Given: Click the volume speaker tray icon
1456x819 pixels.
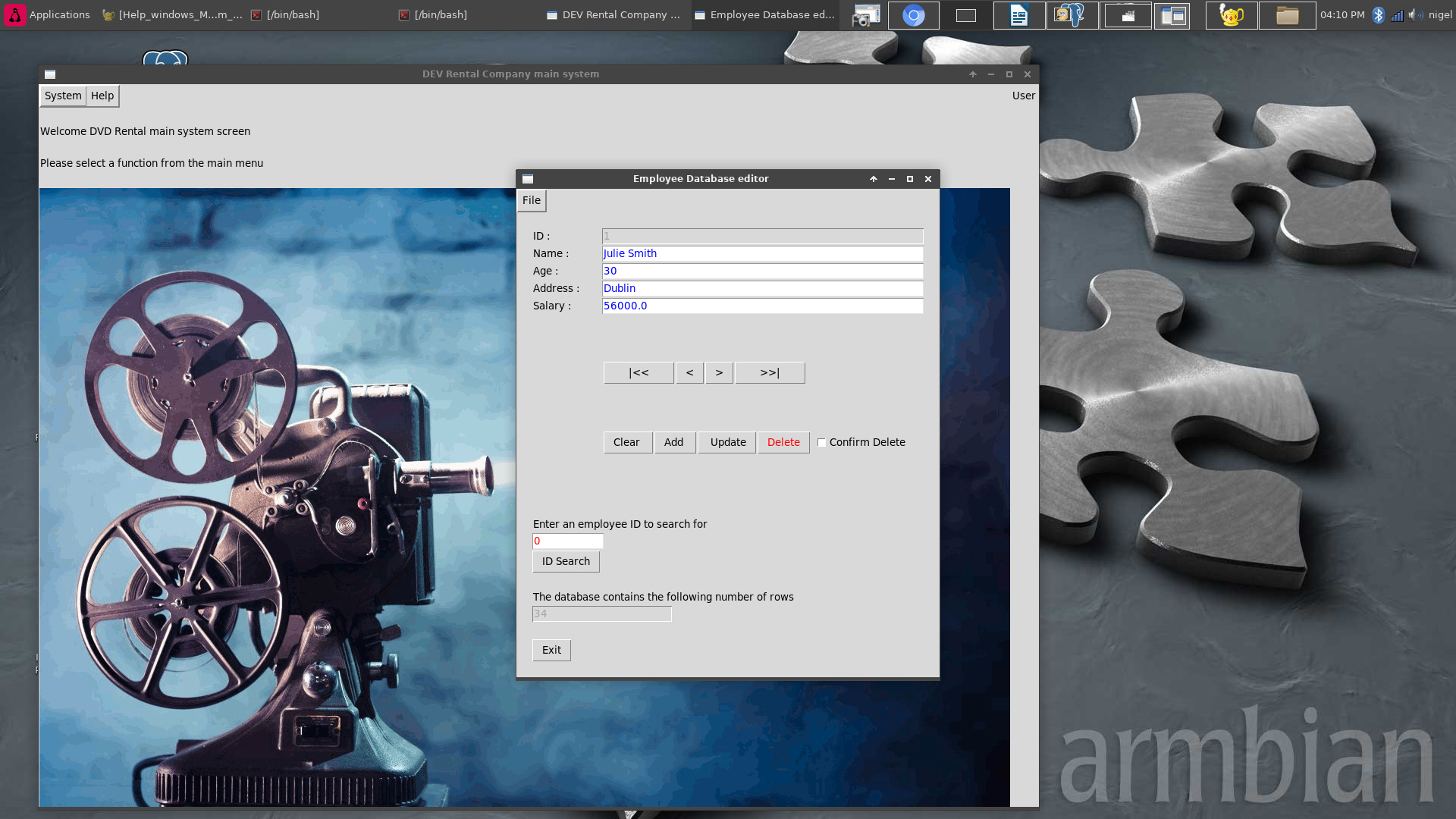Looking at the screenshot, I should [1415, 15].
